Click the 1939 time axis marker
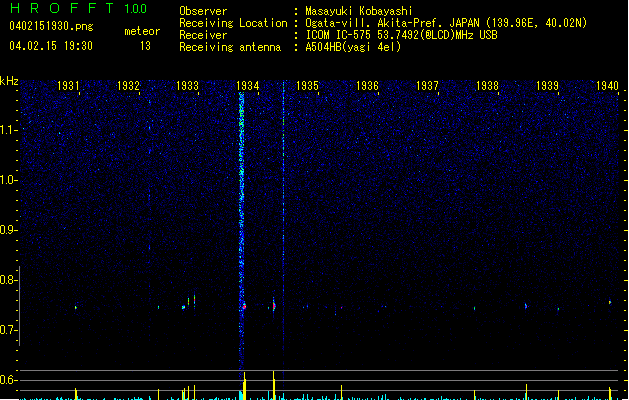Screen dimensions: 629x400 coord(548,85)
